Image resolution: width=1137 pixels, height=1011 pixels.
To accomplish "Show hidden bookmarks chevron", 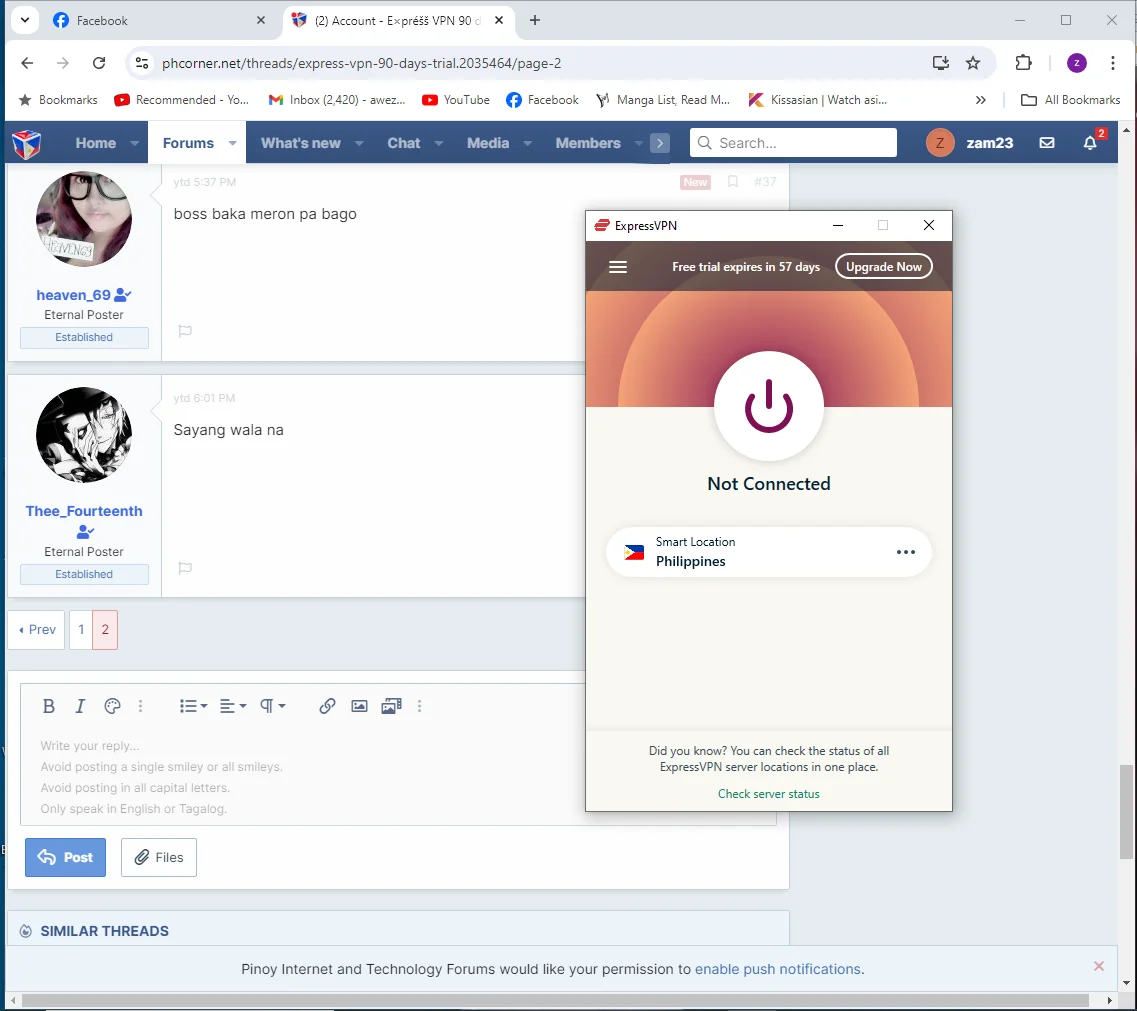I will (x=980, y=100).
